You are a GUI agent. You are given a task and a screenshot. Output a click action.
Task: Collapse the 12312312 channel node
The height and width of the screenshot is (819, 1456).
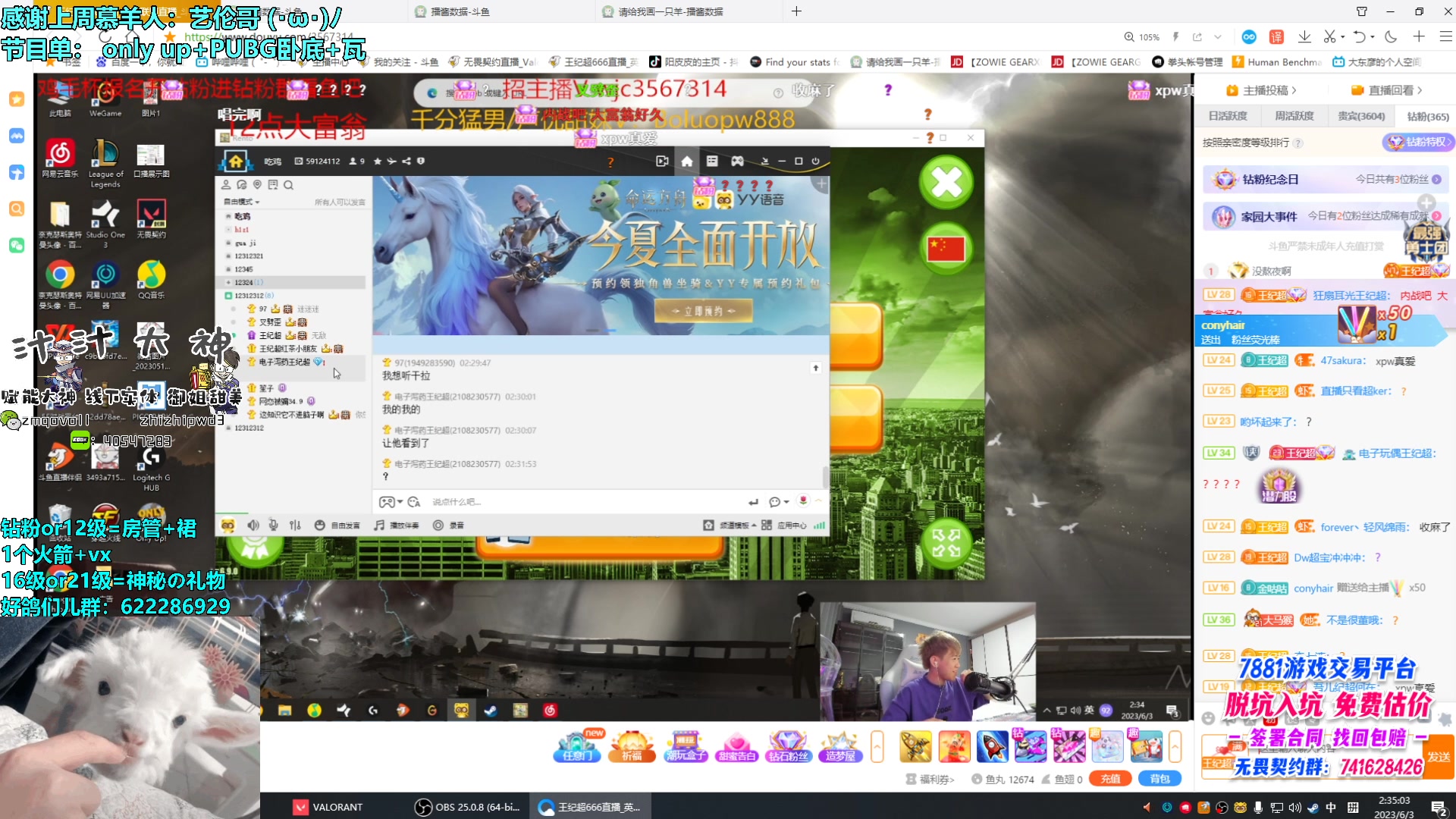(x=228, y=296)
